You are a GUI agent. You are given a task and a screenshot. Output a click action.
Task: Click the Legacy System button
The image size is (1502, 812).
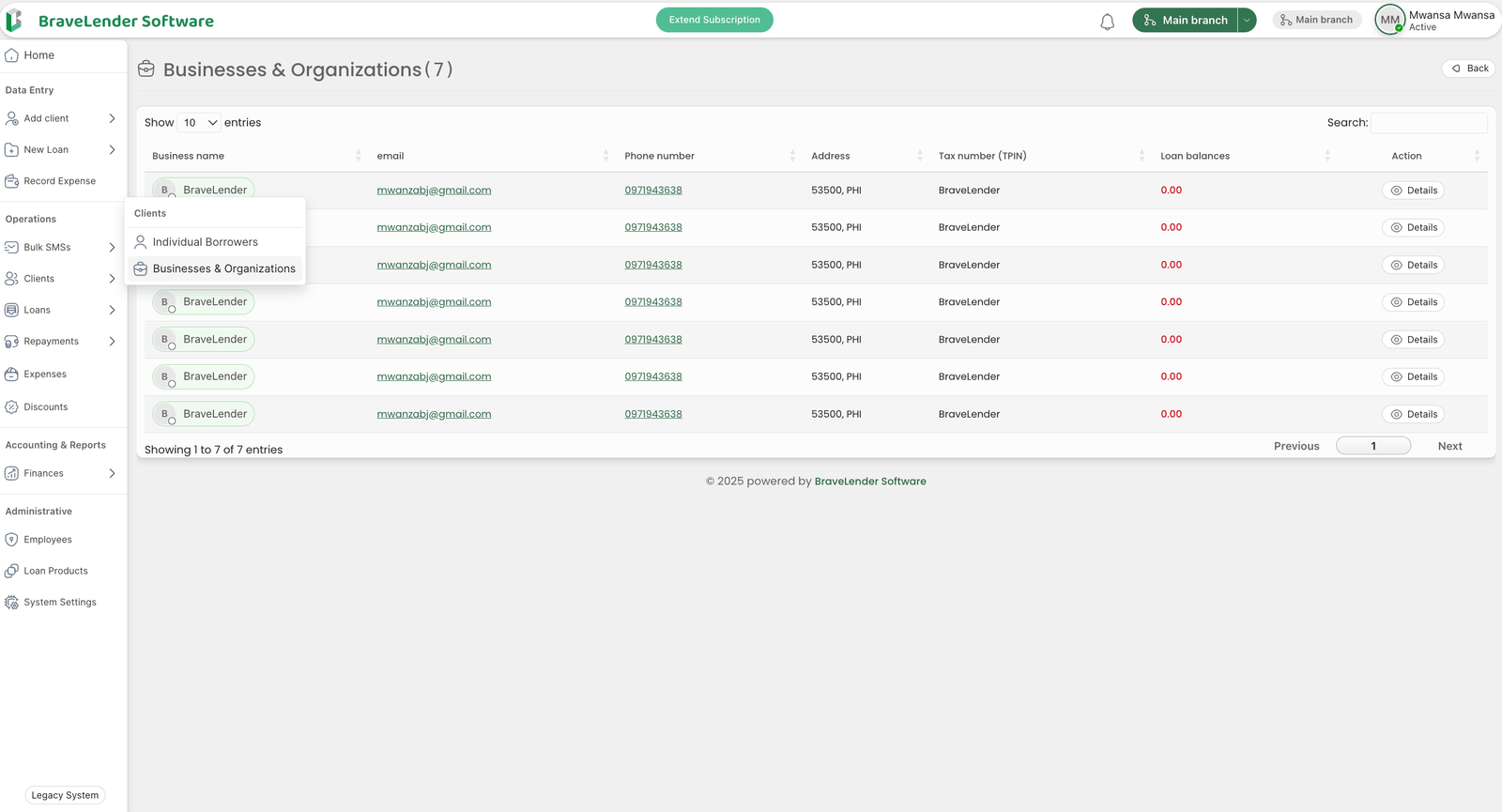(65, 795)
